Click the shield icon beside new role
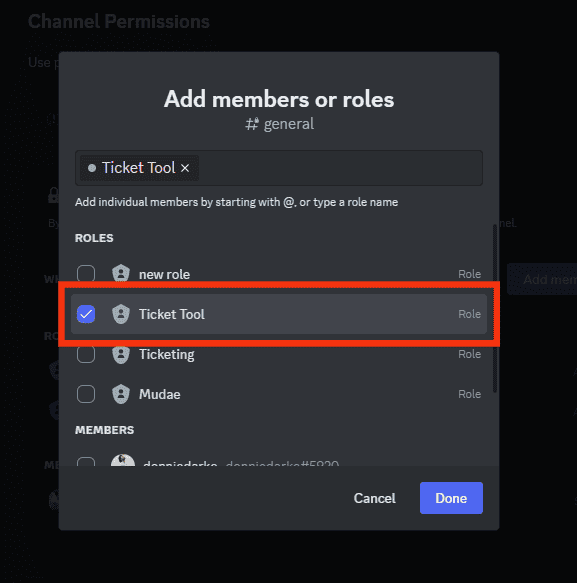 coord(121,273)
